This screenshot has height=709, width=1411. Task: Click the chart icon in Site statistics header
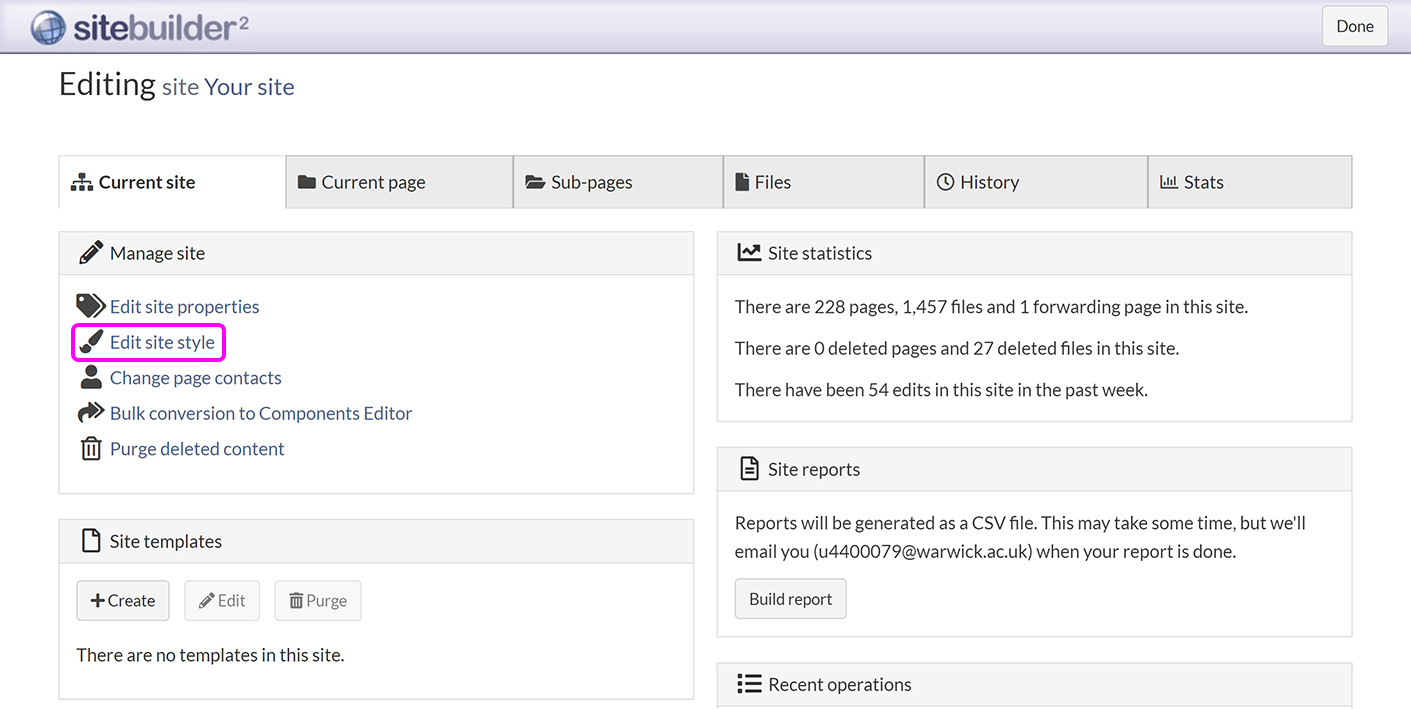[x=749, y=253]
